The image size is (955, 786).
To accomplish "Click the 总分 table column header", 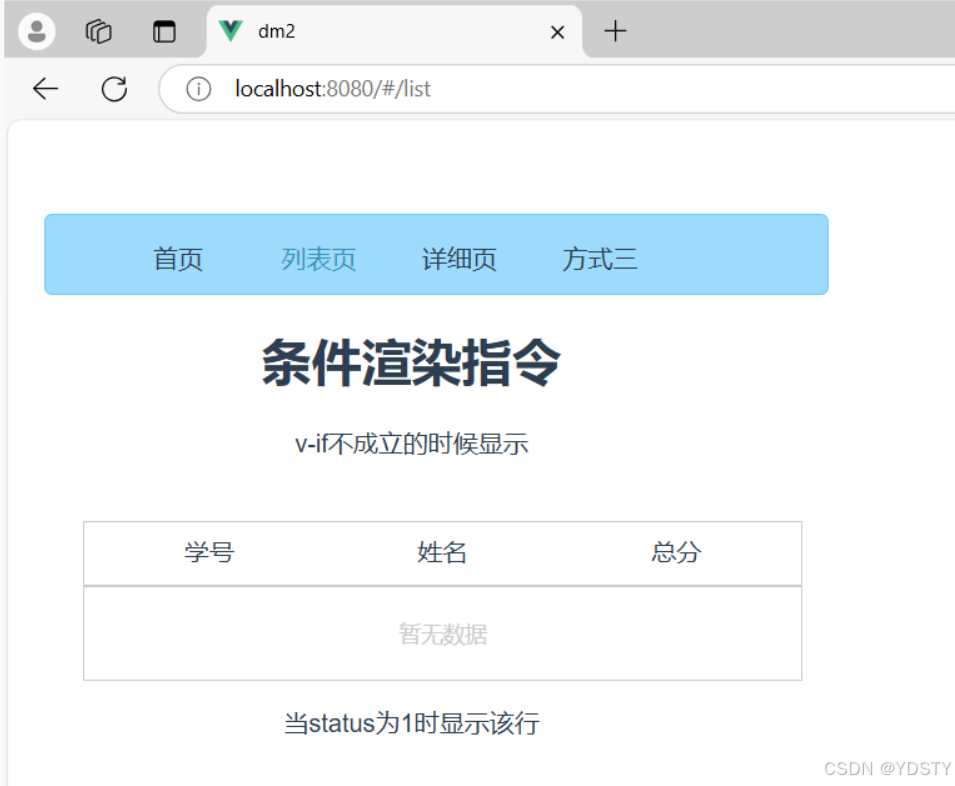I will click(675, 552).
